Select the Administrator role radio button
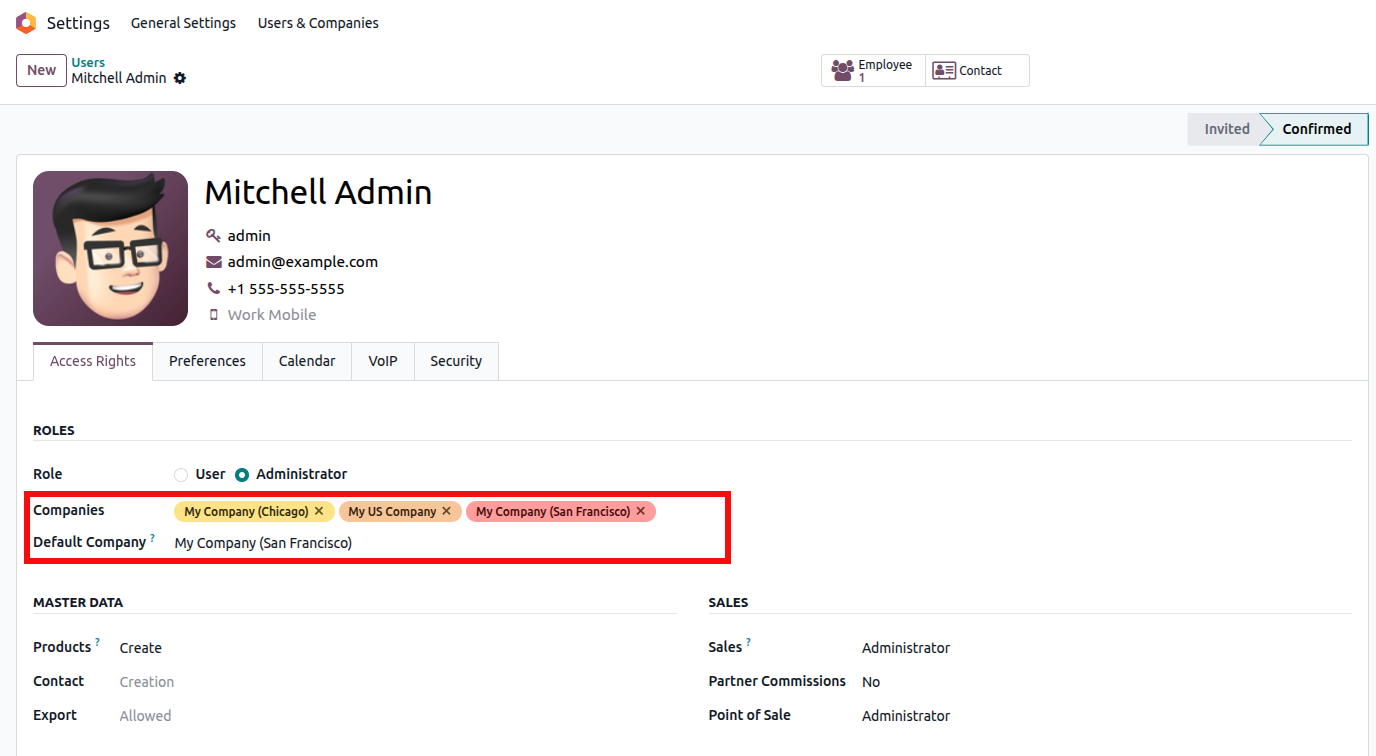 (x=242, y=475)
